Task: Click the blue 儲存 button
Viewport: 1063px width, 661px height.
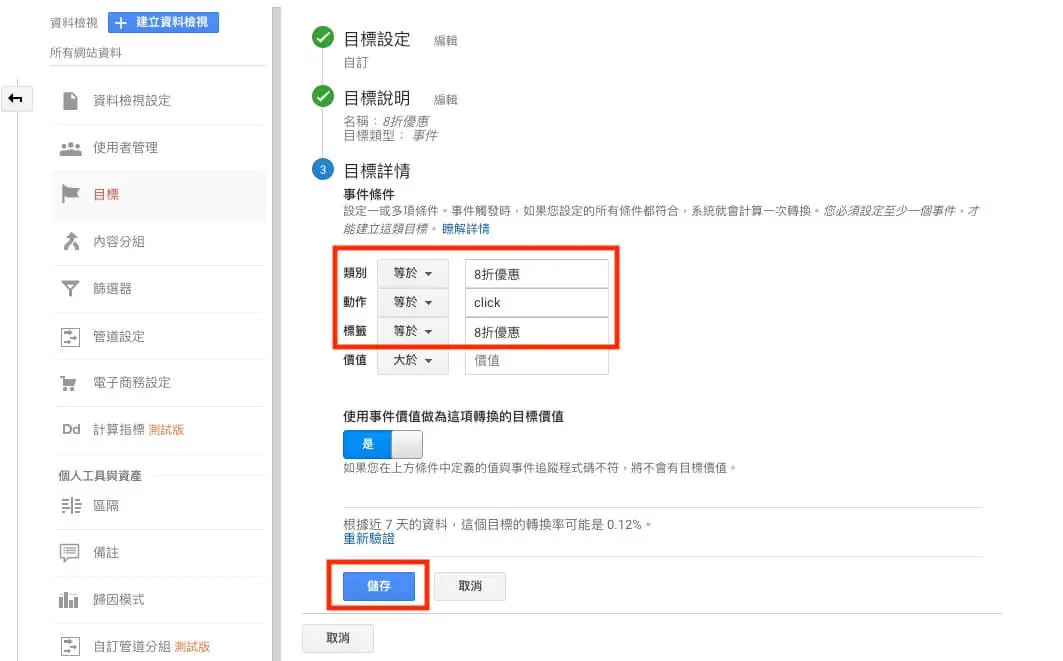Action: click(x=378, y=586)
